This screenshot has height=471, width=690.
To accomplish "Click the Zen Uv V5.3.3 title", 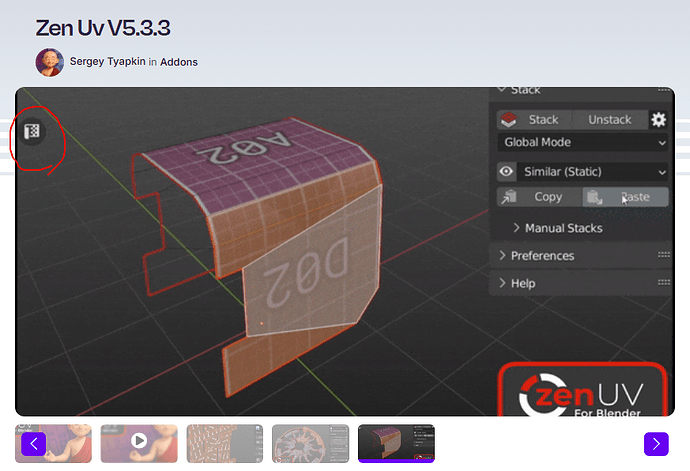I will (103, 28).
